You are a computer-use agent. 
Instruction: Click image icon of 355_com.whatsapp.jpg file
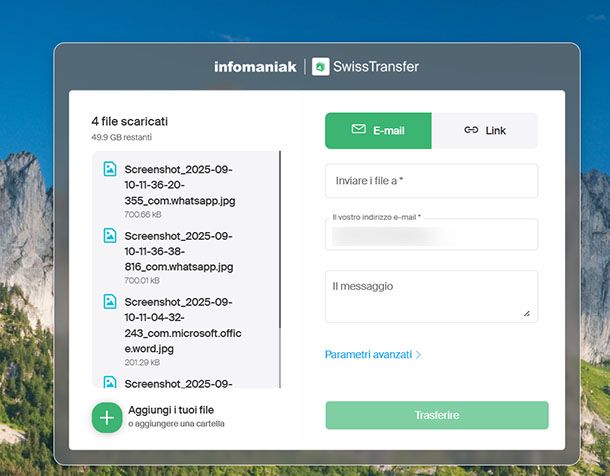(x=110, y=169)
